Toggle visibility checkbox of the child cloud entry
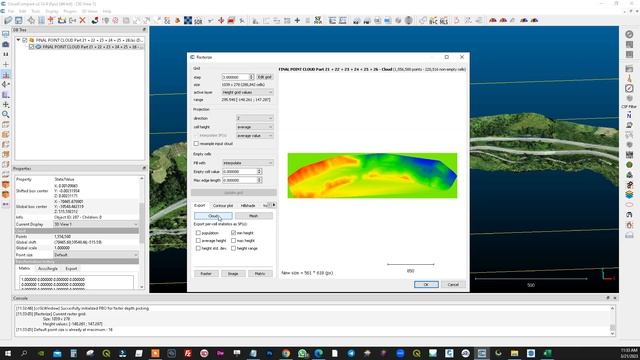The image size is (640, 360). click(x=31, y=47)
